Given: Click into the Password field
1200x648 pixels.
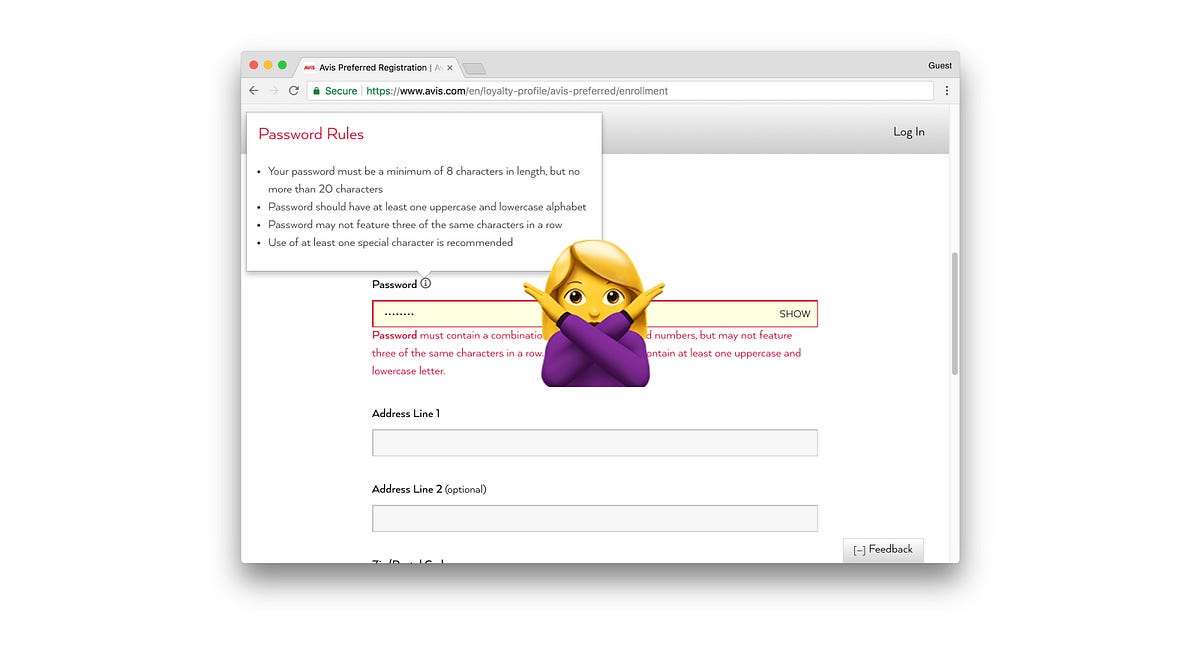Looking at the screenshot, I should (595, 314).
